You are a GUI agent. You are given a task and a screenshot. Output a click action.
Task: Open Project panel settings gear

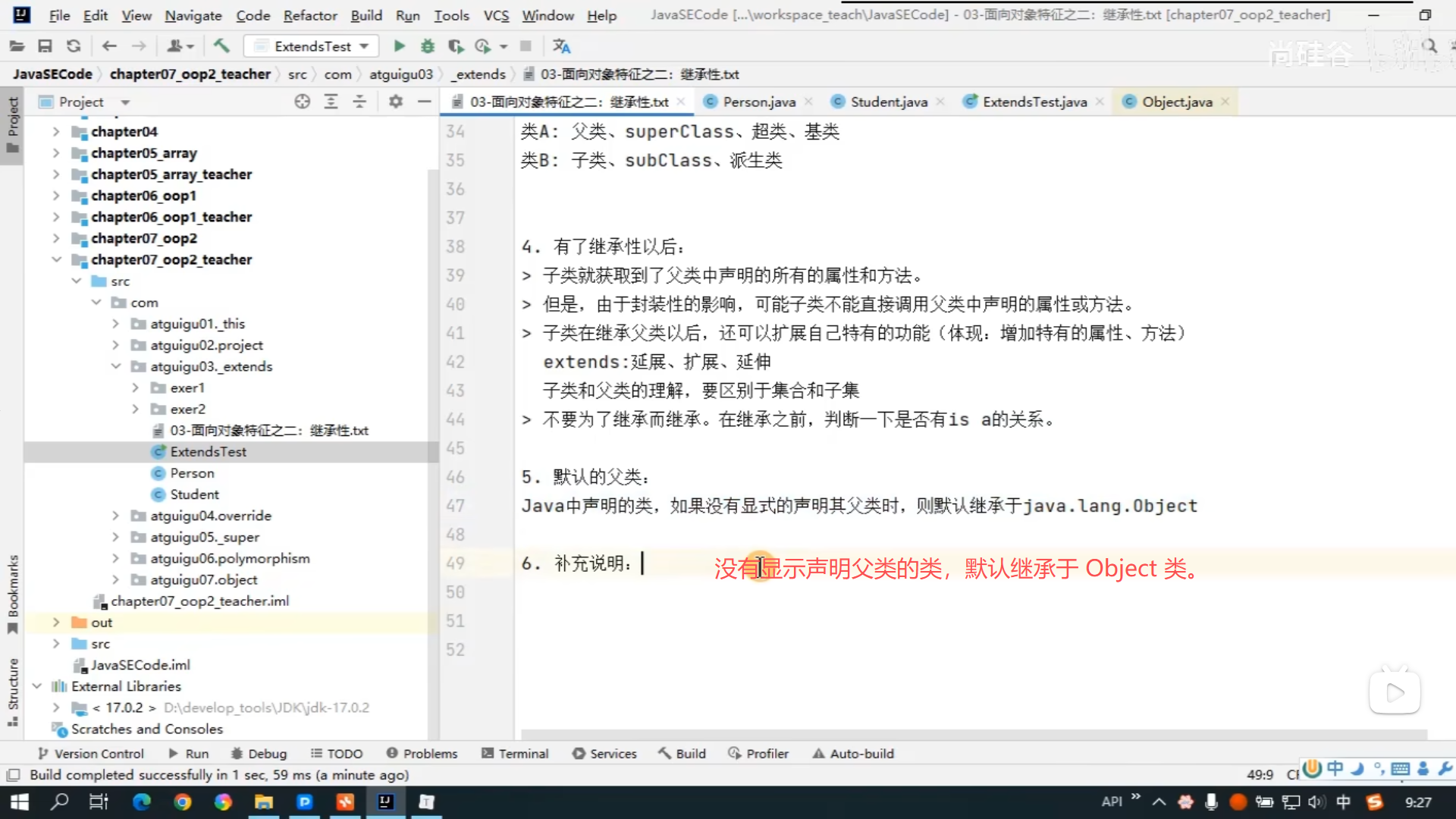(395, 102)
